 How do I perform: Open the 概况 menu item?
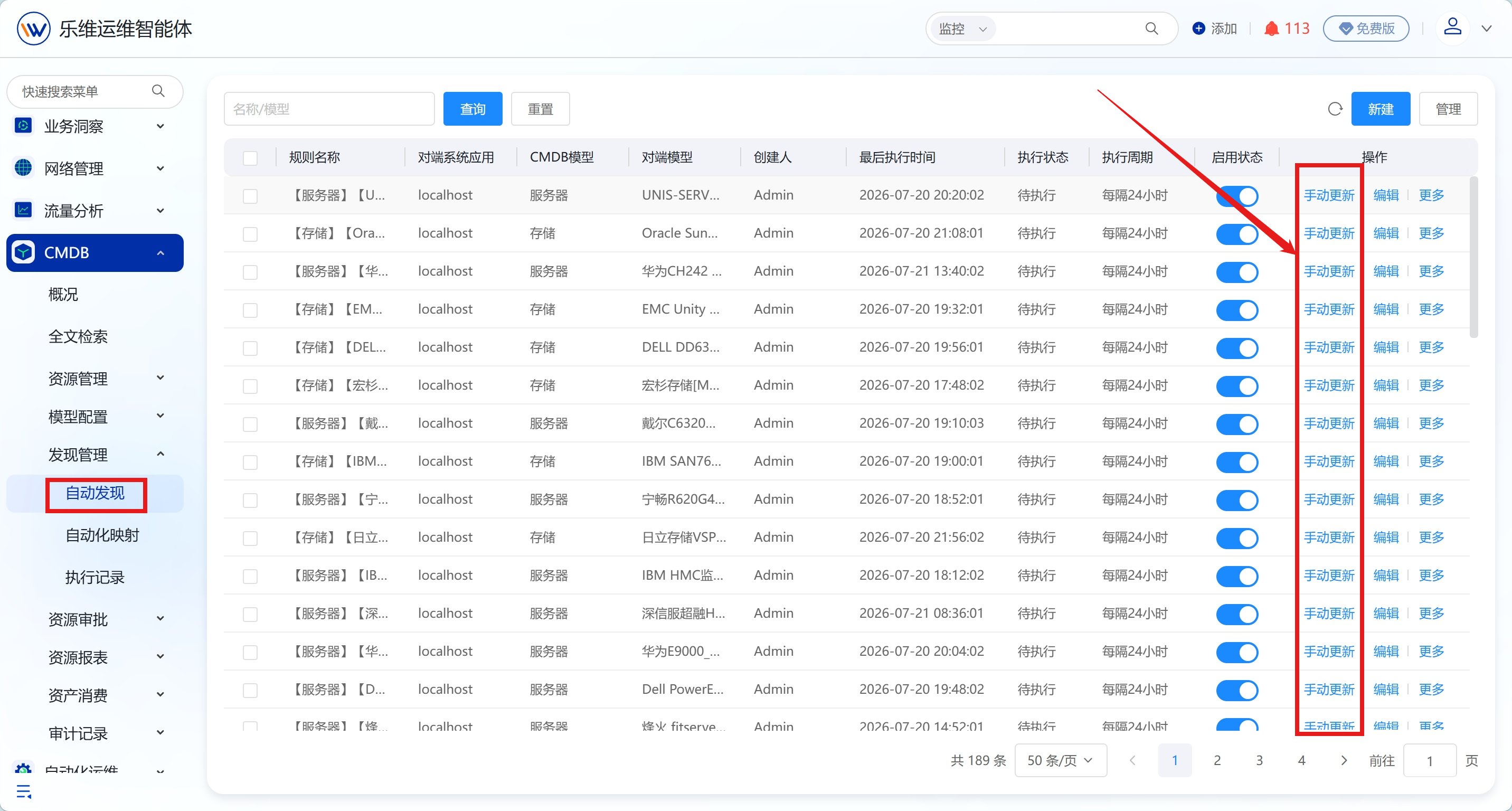63,294
